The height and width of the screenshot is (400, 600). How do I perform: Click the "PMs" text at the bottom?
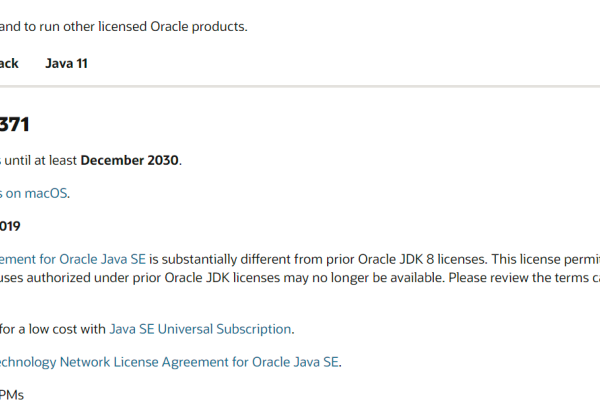click(12, 394)
